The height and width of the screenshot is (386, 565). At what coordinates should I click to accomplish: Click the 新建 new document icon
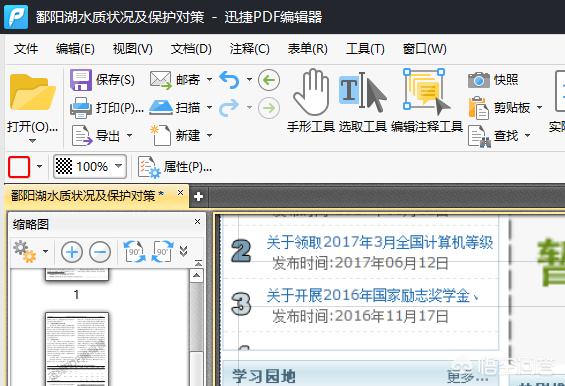tap(160, 136)
